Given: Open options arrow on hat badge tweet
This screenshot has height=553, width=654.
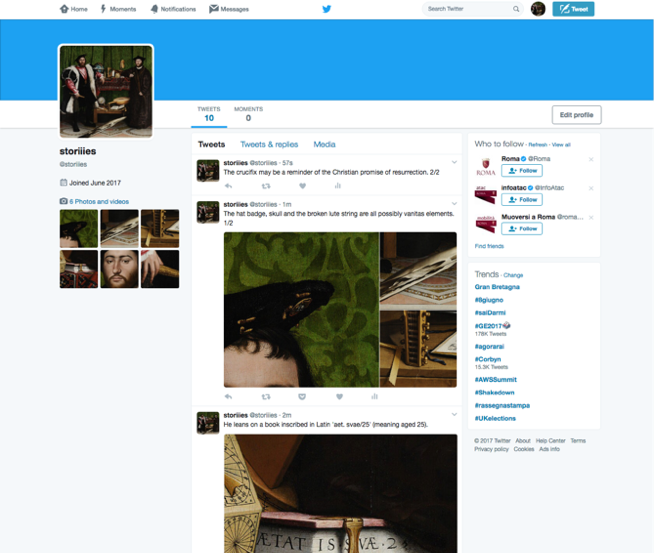Looking at the screenshot, I should tap(454, 204).
